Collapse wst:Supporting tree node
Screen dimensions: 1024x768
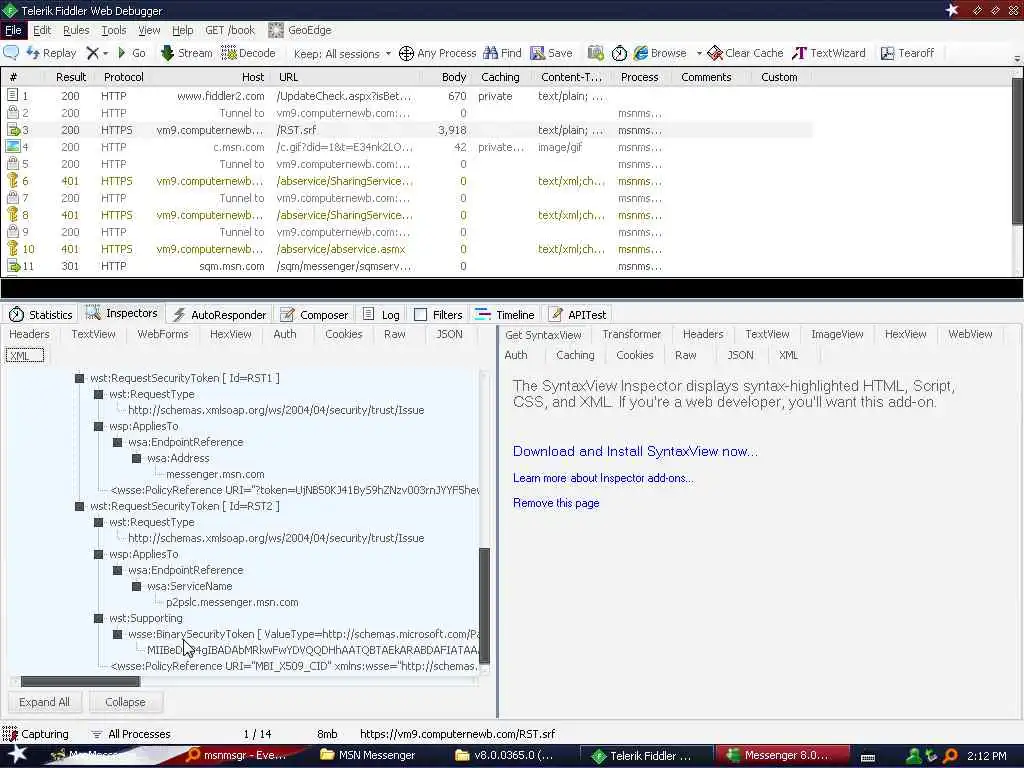click(99, 618)
